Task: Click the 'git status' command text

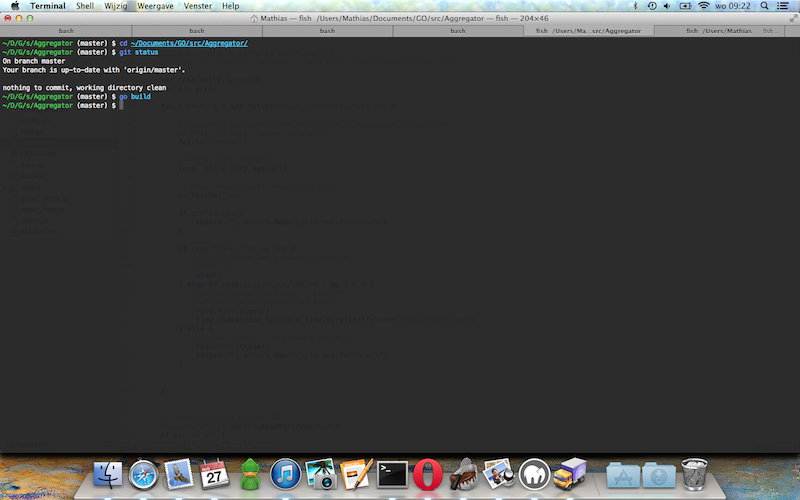Action: [139, 52]
